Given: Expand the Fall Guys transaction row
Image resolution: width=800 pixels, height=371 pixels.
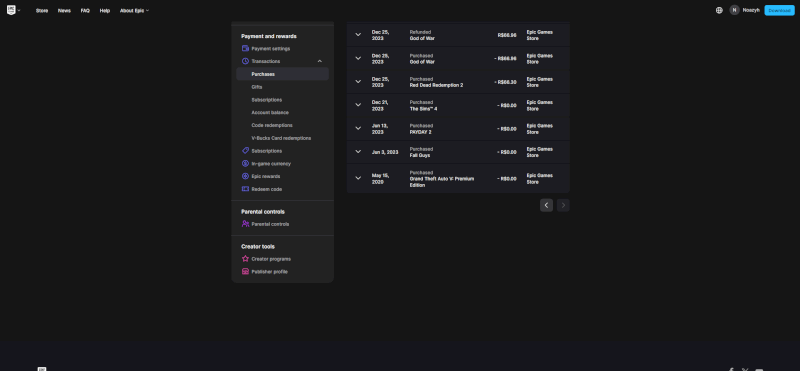Looking at the screenshot, I should (x=358, y=152).
